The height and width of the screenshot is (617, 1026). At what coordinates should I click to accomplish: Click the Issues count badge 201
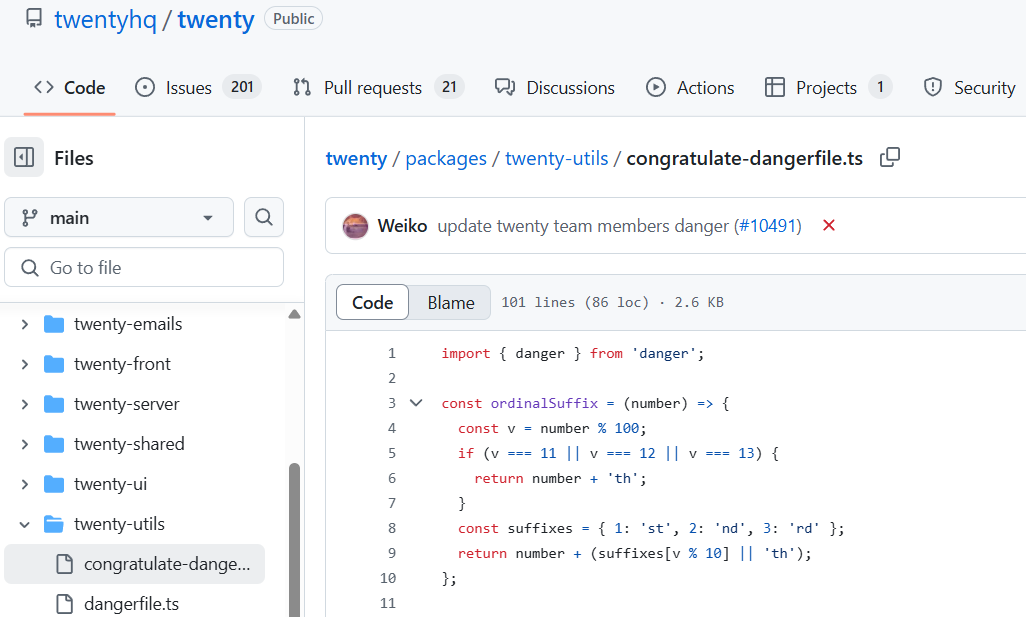click(x=242, y=87)
